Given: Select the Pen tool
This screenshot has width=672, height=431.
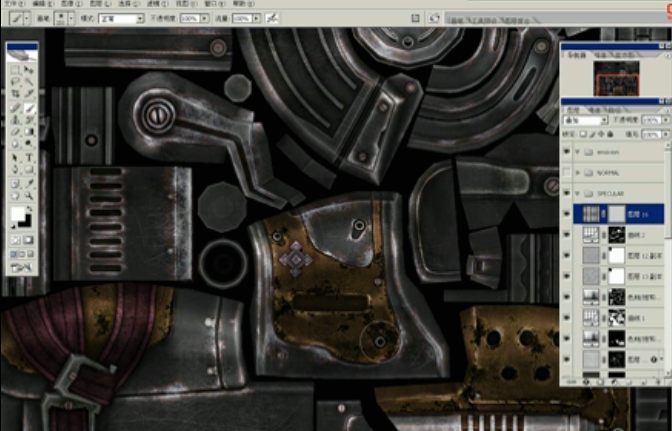Looking at the screenshot, I should pos(15,170).
